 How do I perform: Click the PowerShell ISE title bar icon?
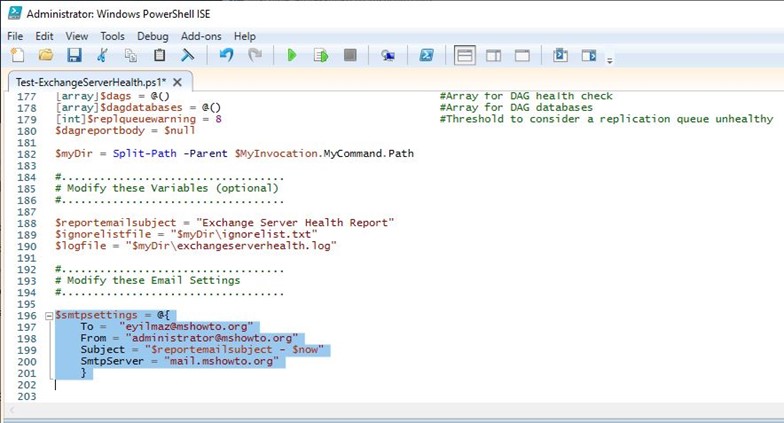tap(15, 13)
